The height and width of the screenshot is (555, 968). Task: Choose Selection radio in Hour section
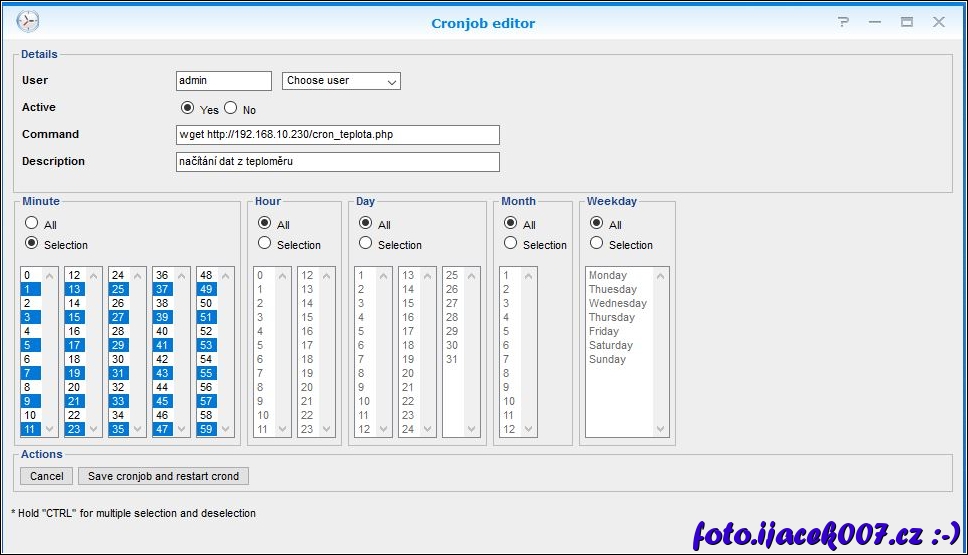(x=265, y=243)
